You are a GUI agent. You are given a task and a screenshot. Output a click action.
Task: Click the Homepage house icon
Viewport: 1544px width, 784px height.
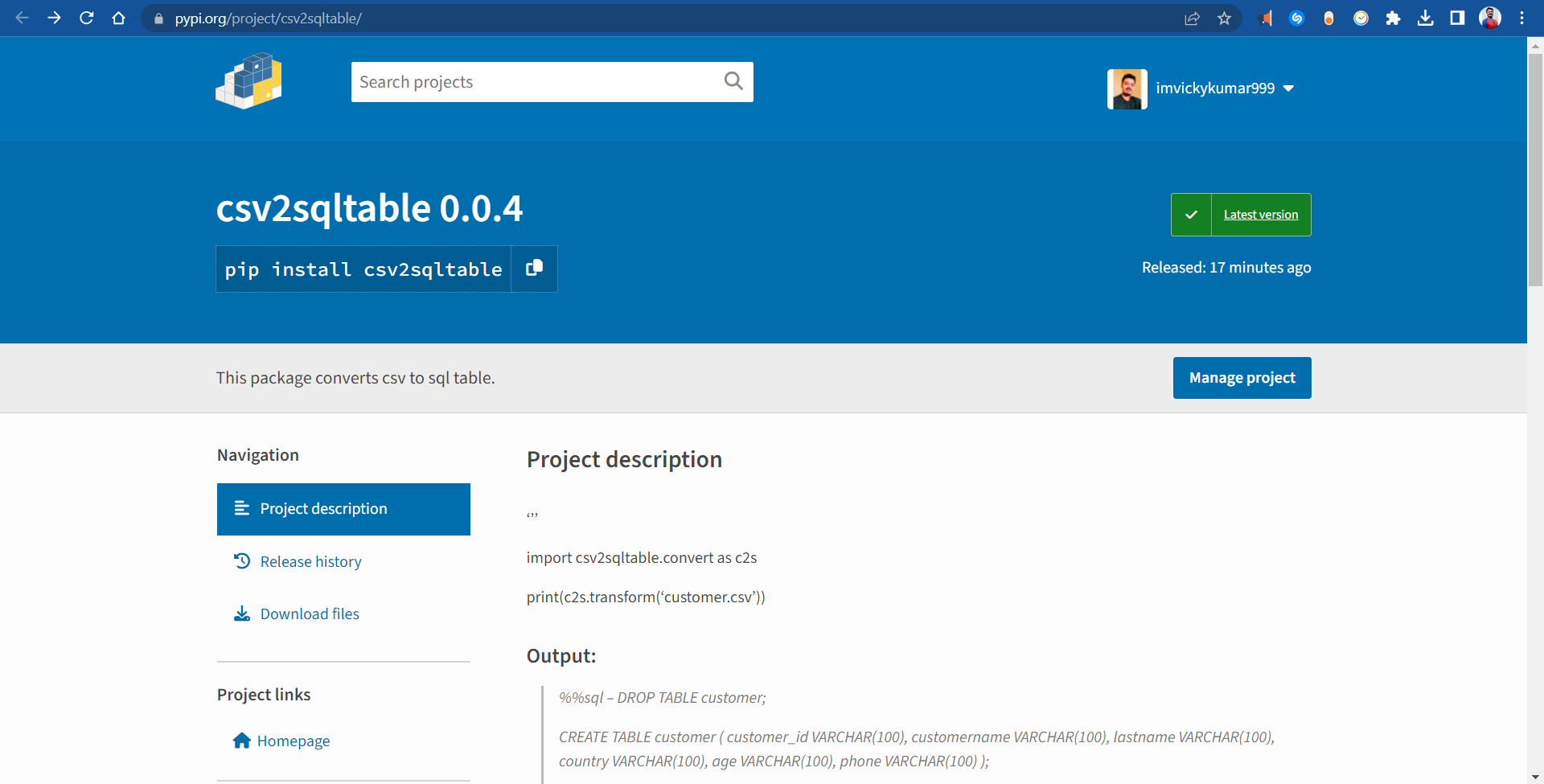click(242, 741)
